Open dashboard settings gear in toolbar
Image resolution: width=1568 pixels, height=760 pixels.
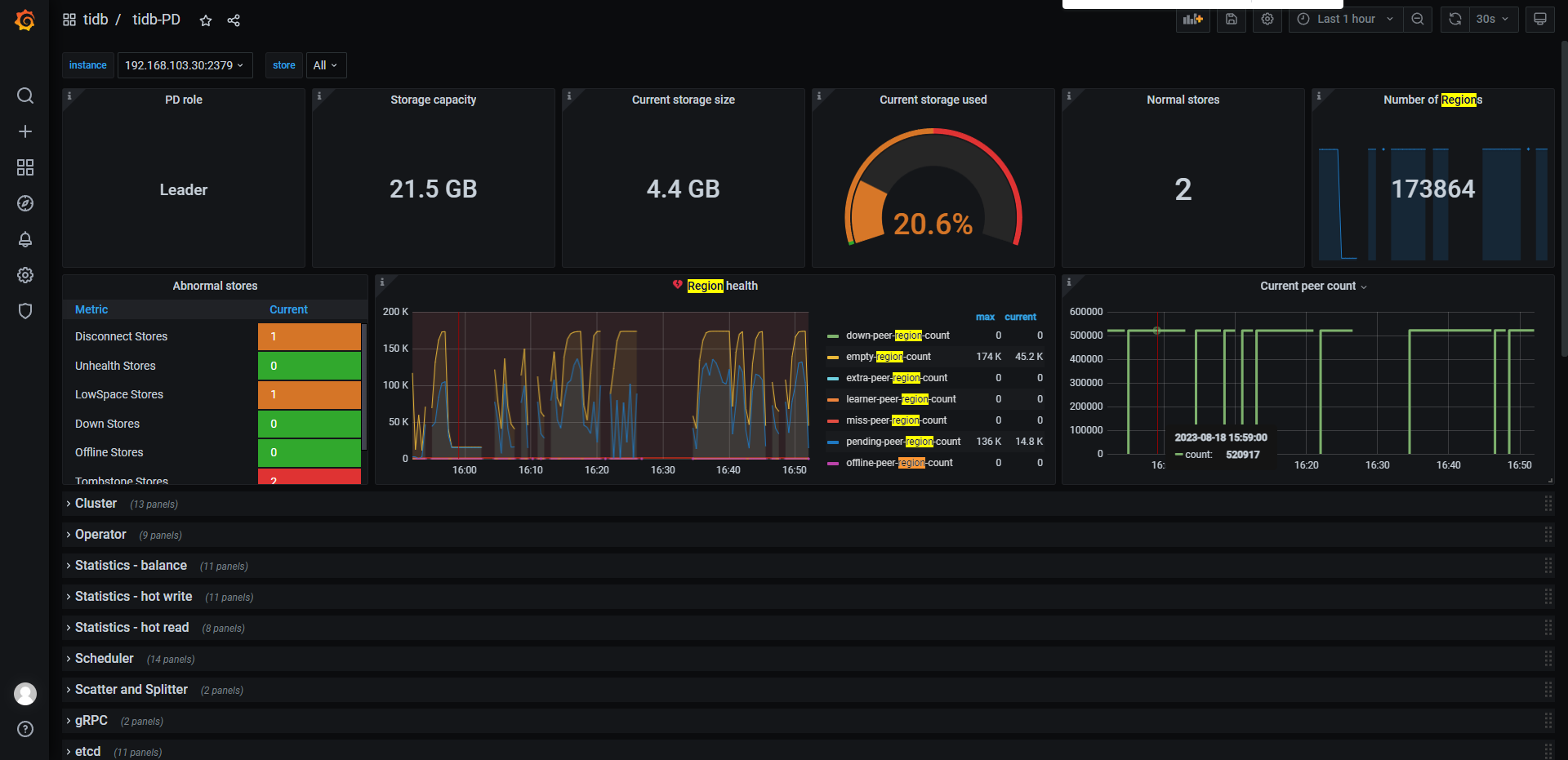click(1267, 19)
